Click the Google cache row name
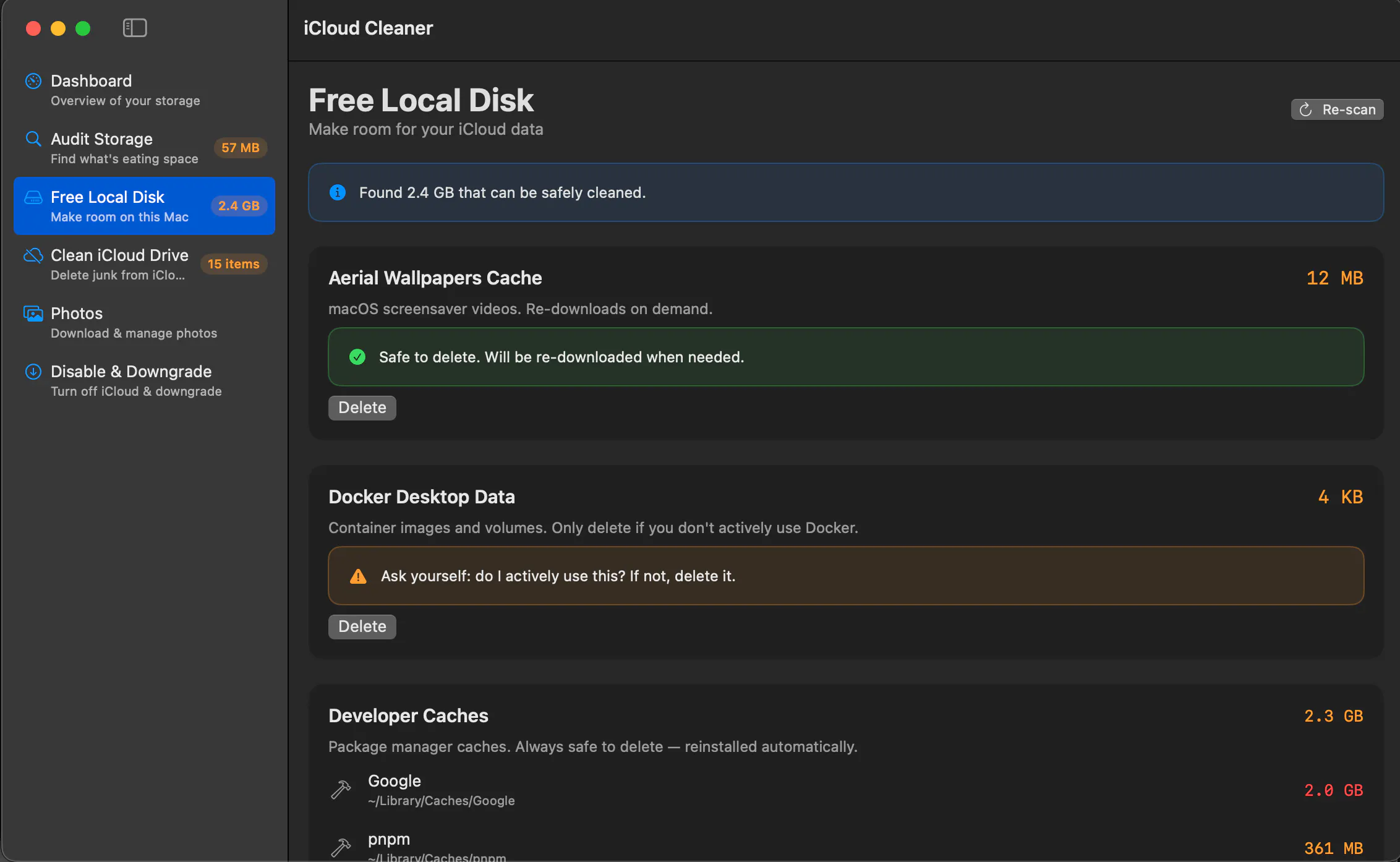The width and height of the screenshot is (1400, 862). point(395,781)
